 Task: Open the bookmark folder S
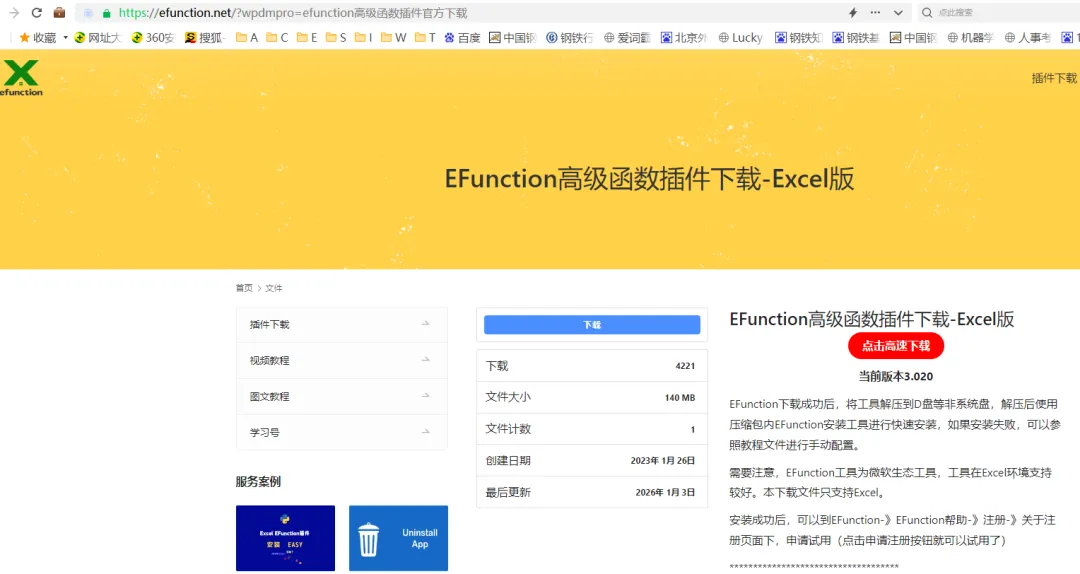335,37
